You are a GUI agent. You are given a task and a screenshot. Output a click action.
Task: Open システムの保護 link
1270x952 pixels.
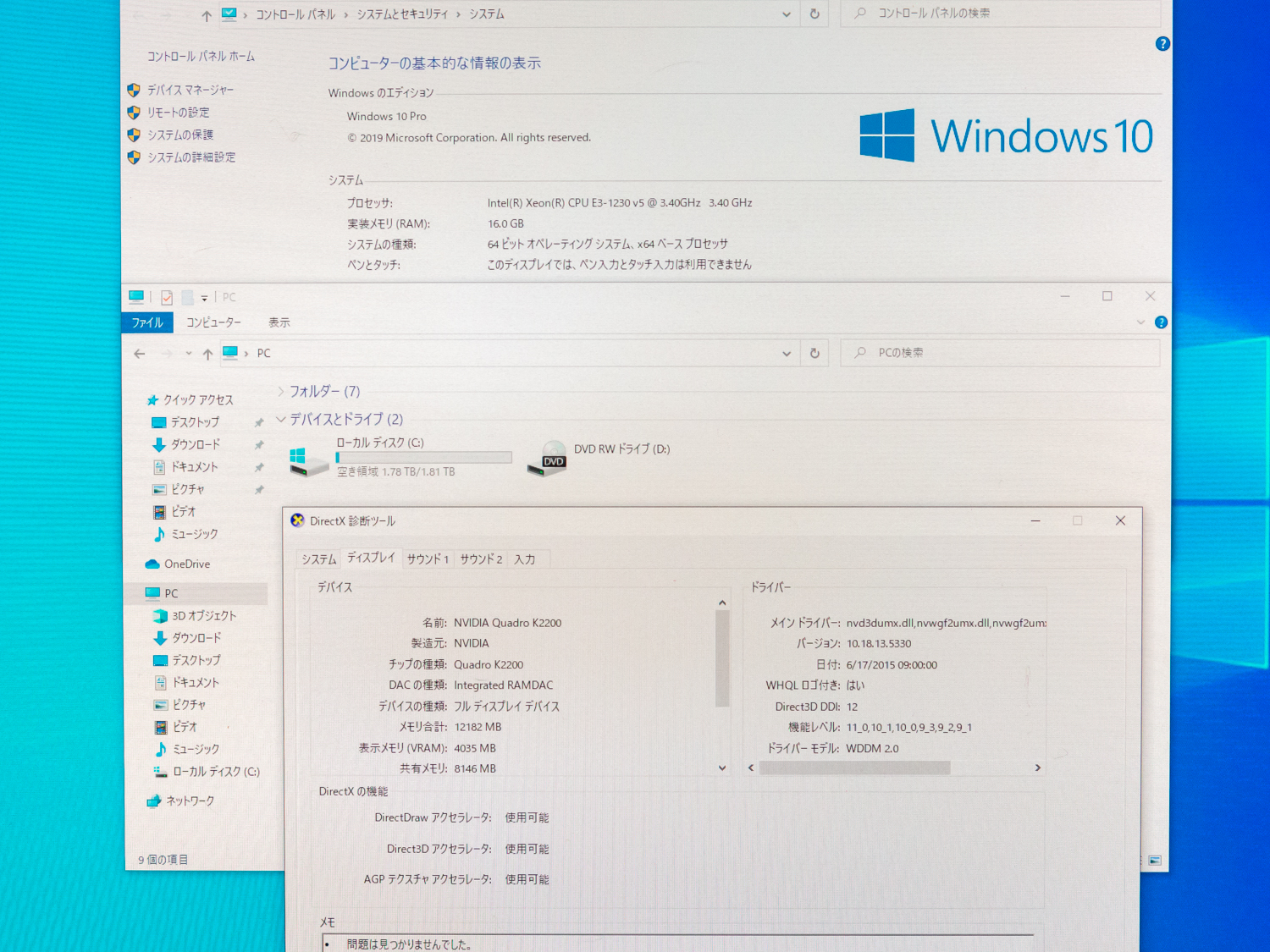point(180,135)
